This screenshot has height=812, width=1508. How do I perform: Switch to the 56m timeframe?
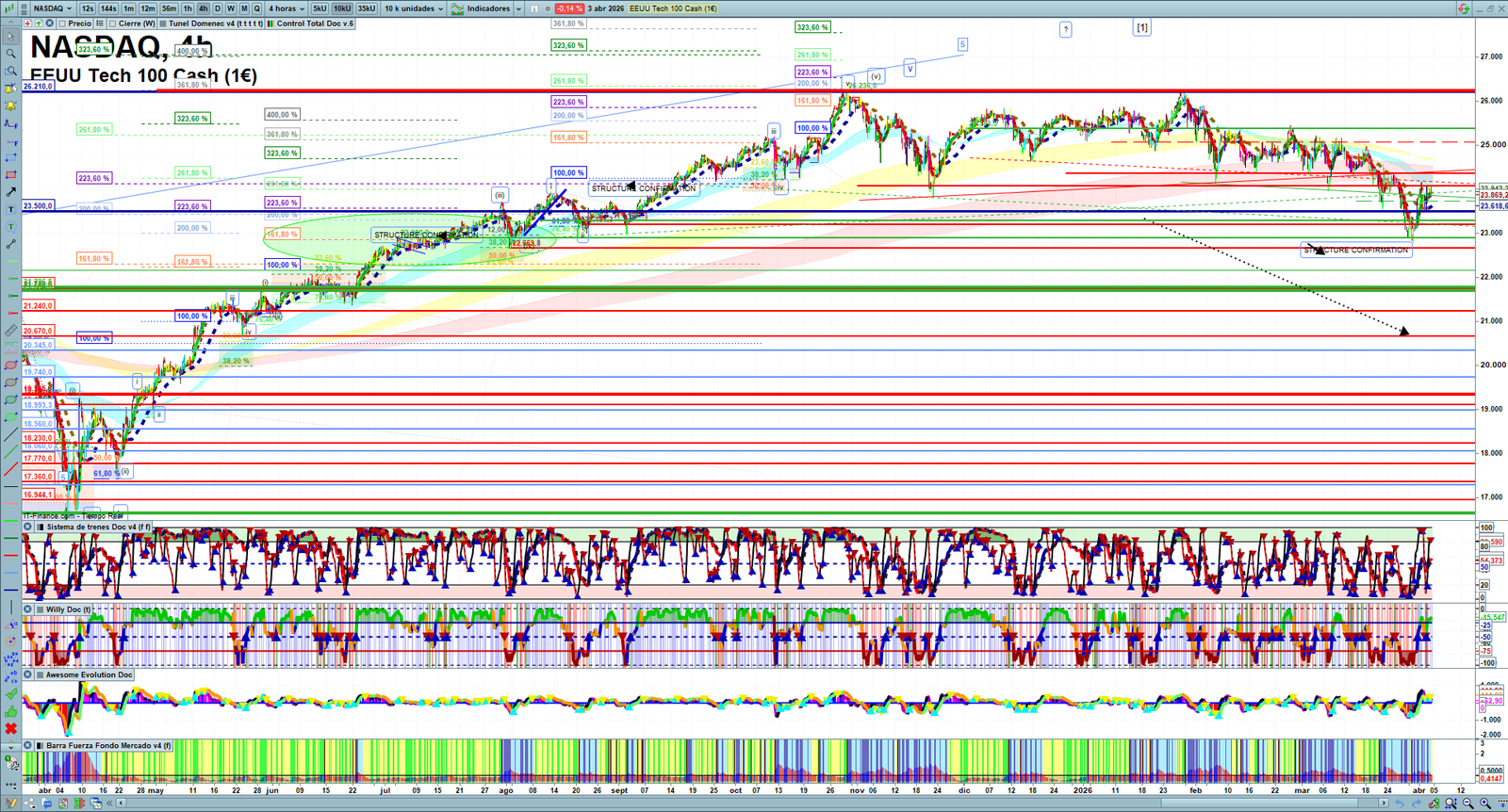[x=169, y=8]
